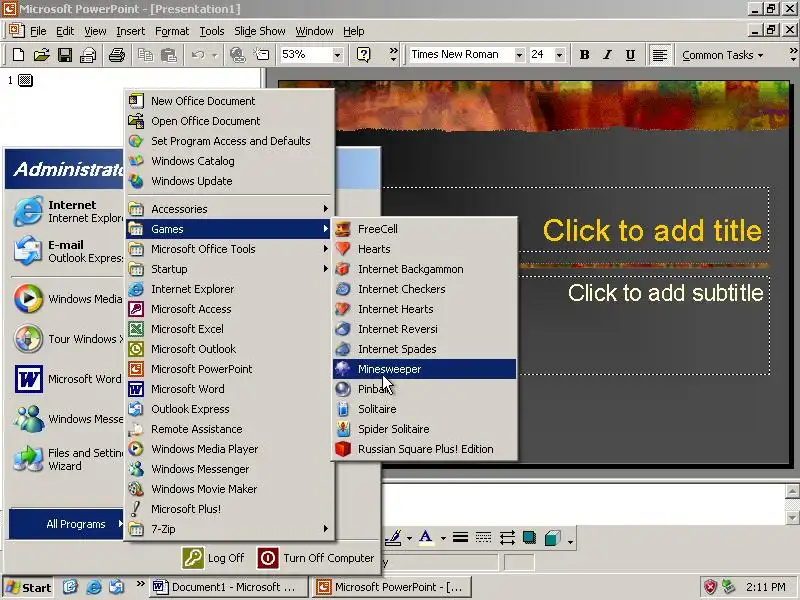Click the Paste toolbar icon
This screenshot has width=800, height=600.
pyautogui.click(x=169, y=55)
